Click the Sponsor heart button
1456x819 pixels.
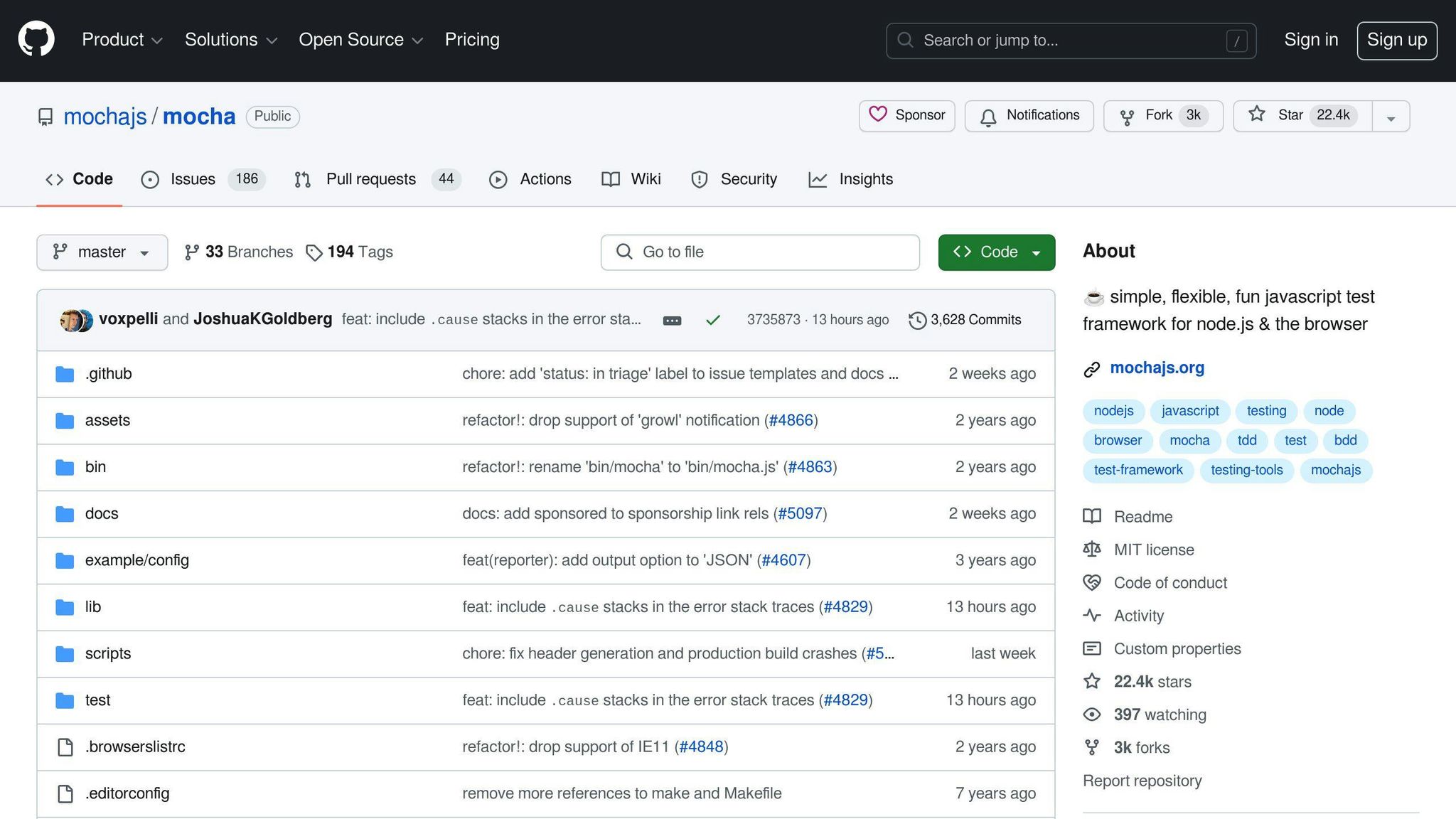906,115
